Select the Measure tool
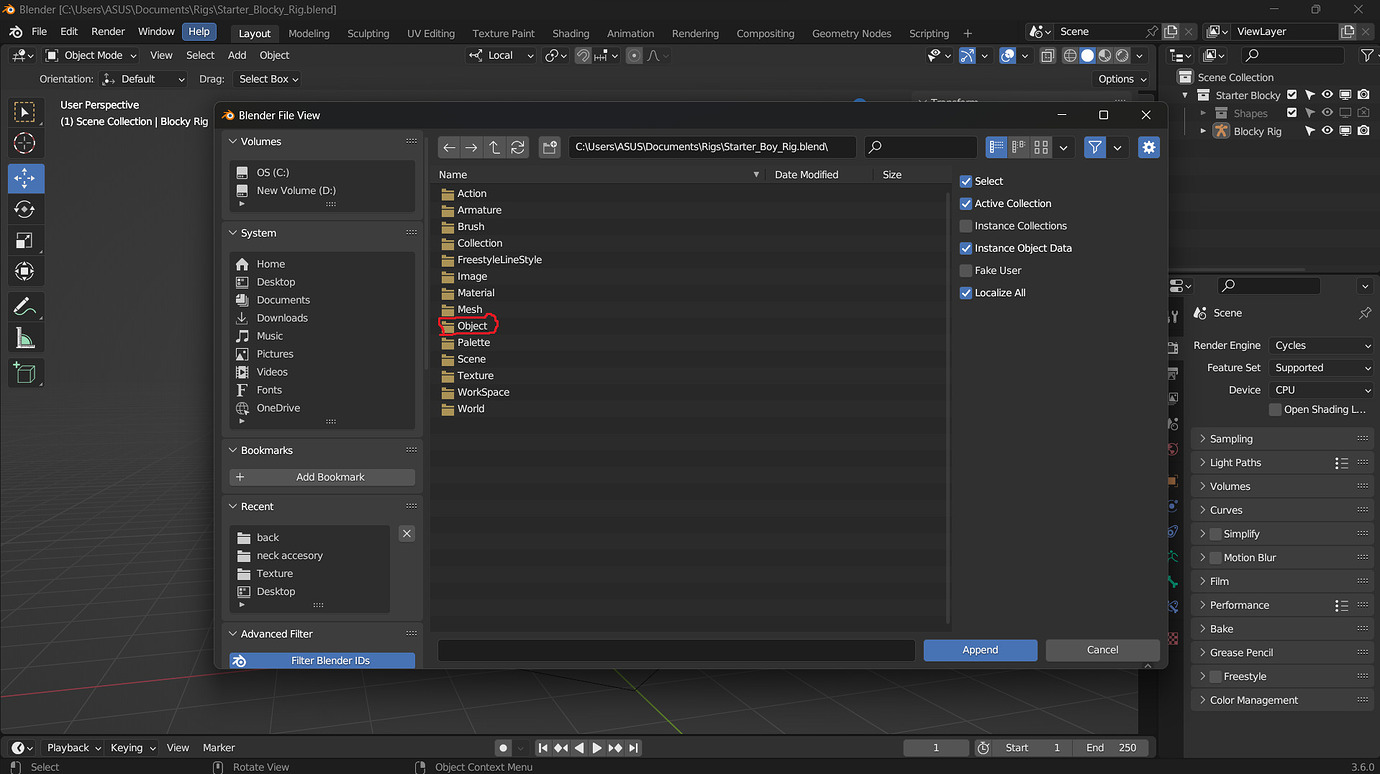 [x=25, y=339]
